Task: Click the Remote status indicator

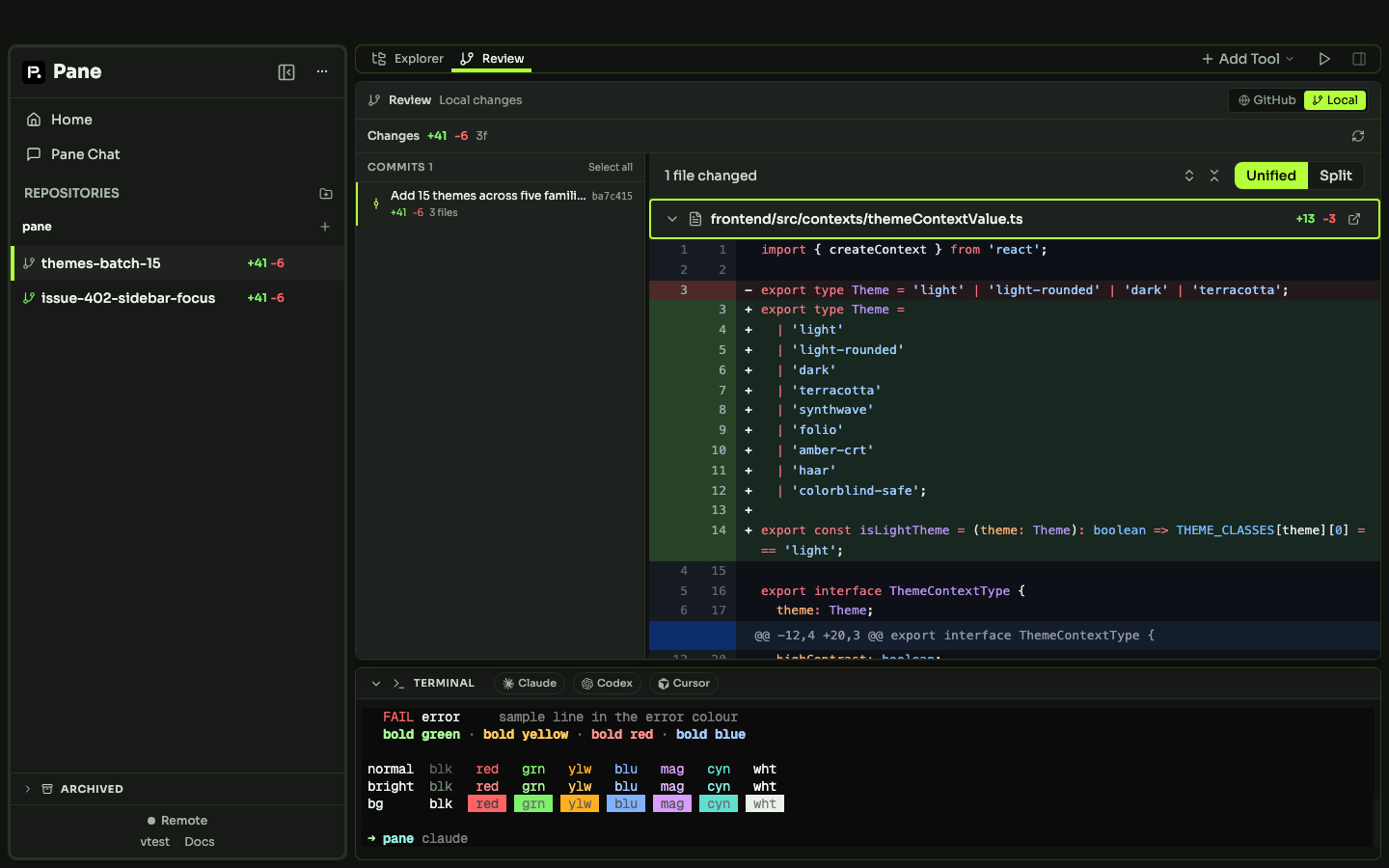Action: tap(177, 821)
